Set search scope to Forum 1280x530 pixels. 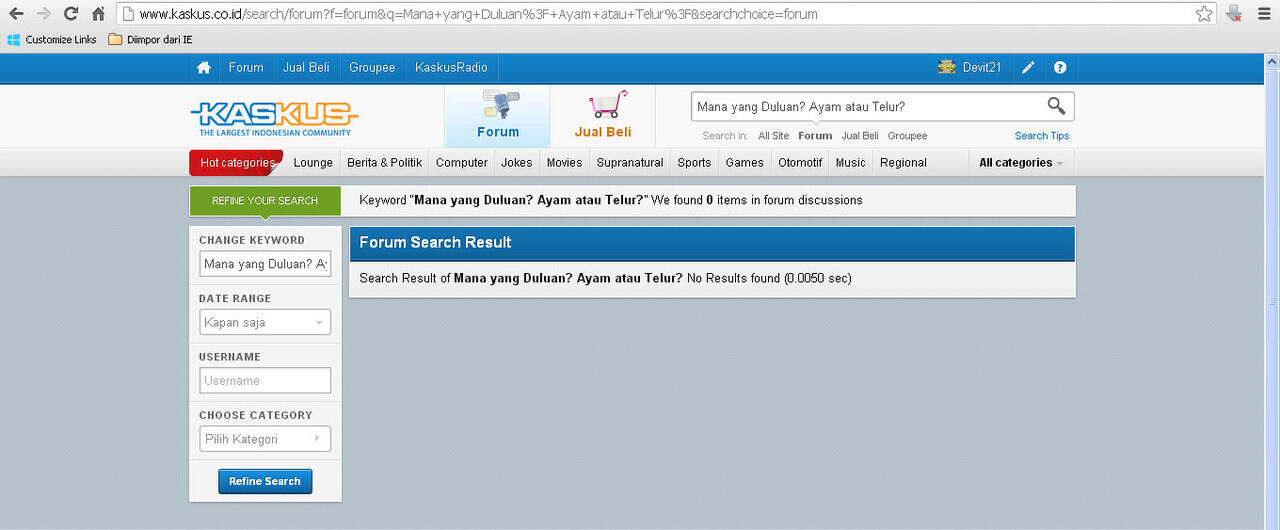click(815, 136)
